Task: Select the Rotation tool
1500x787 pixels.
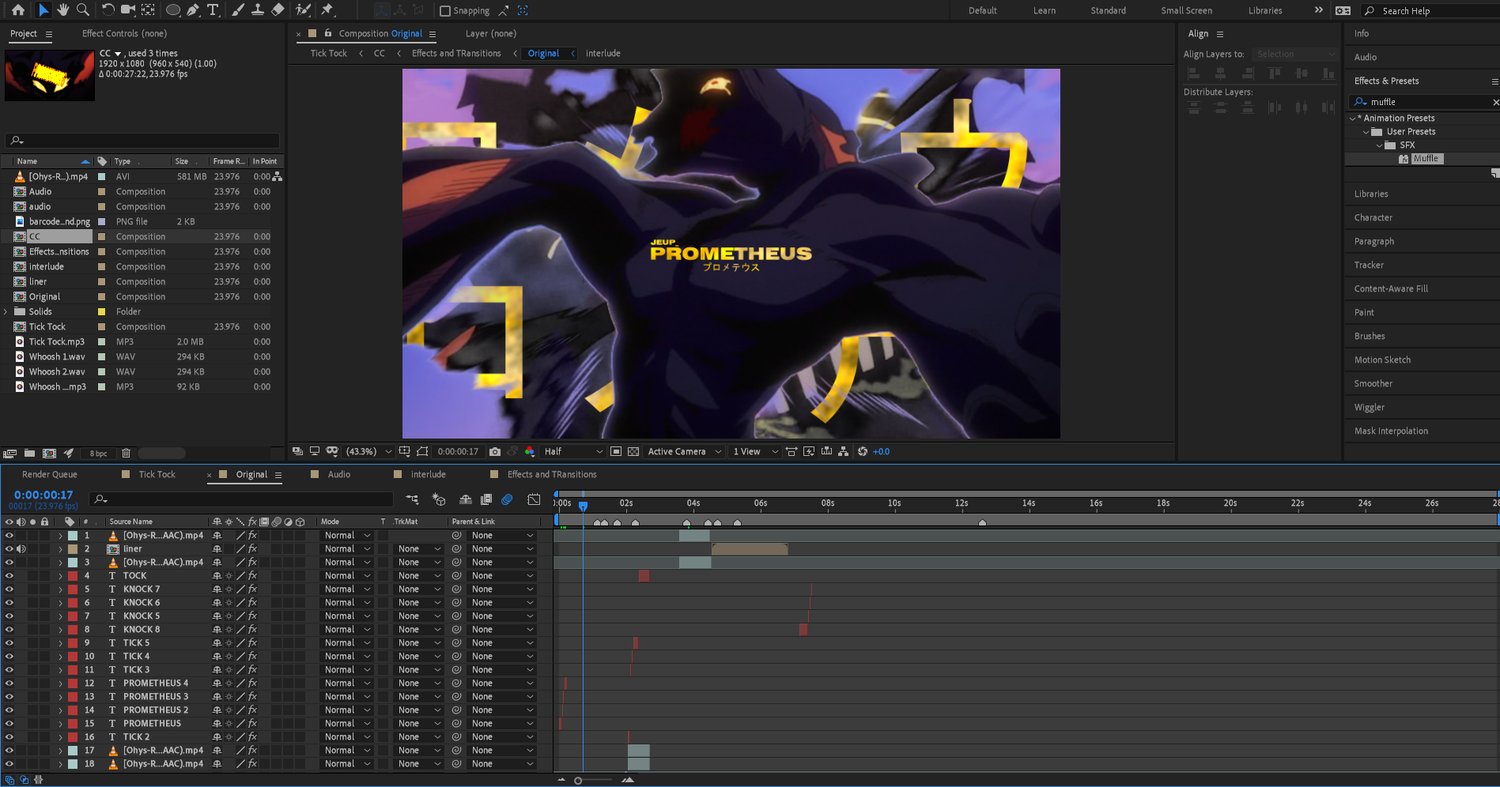Action: 108,10
